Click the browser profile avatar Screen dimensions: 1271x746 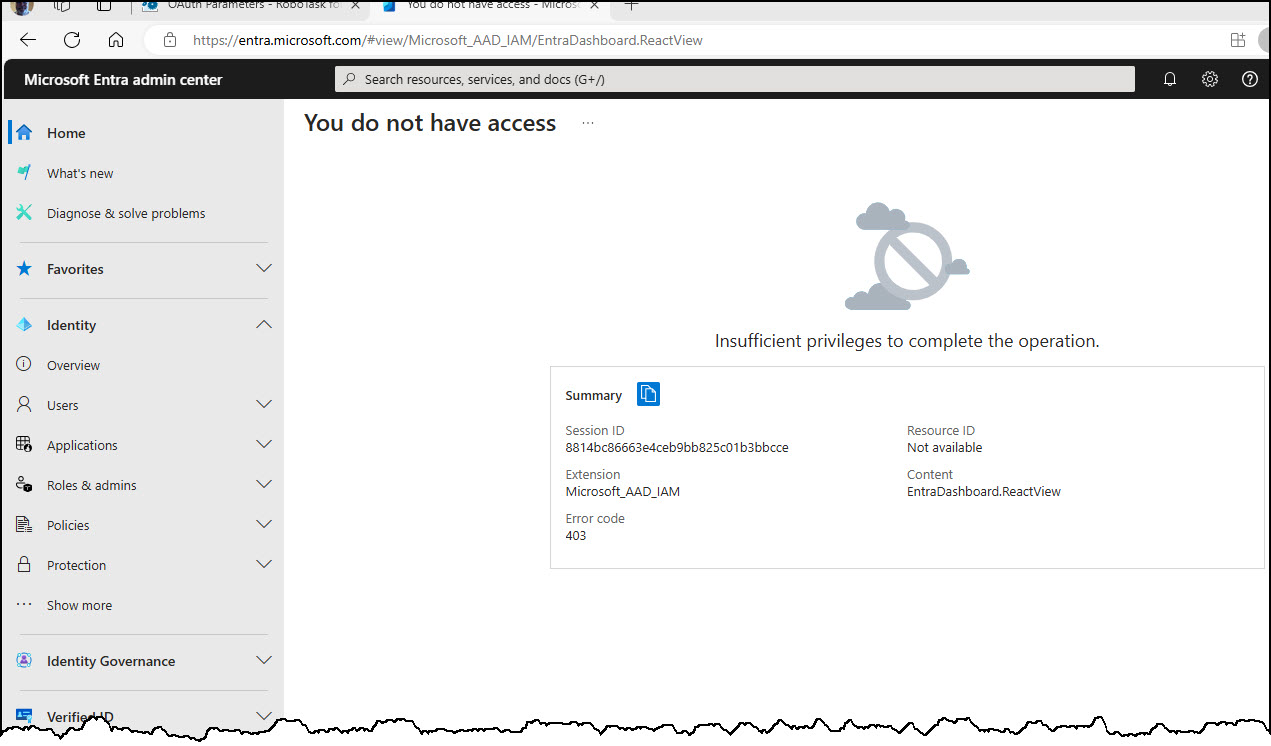point(22,6)
